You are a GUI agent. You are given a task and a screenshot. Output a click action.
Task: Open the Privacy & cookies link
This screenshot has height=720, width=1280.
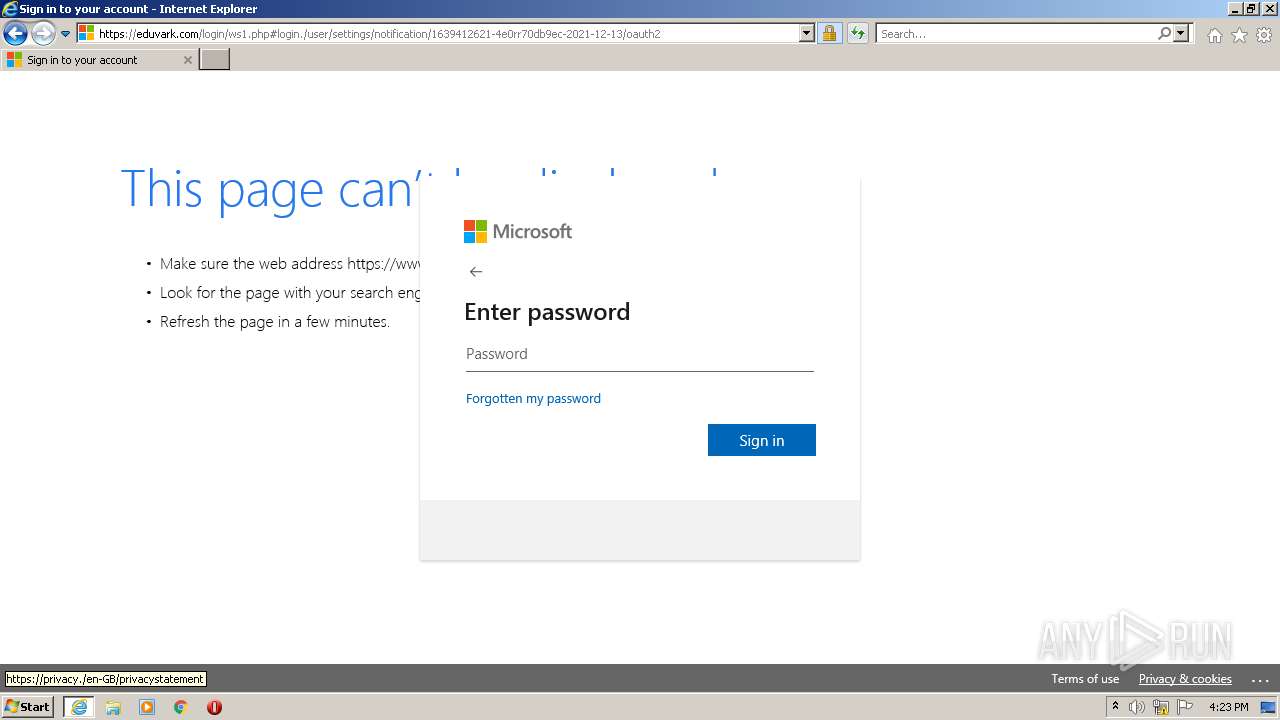(x=1185, y=679)
